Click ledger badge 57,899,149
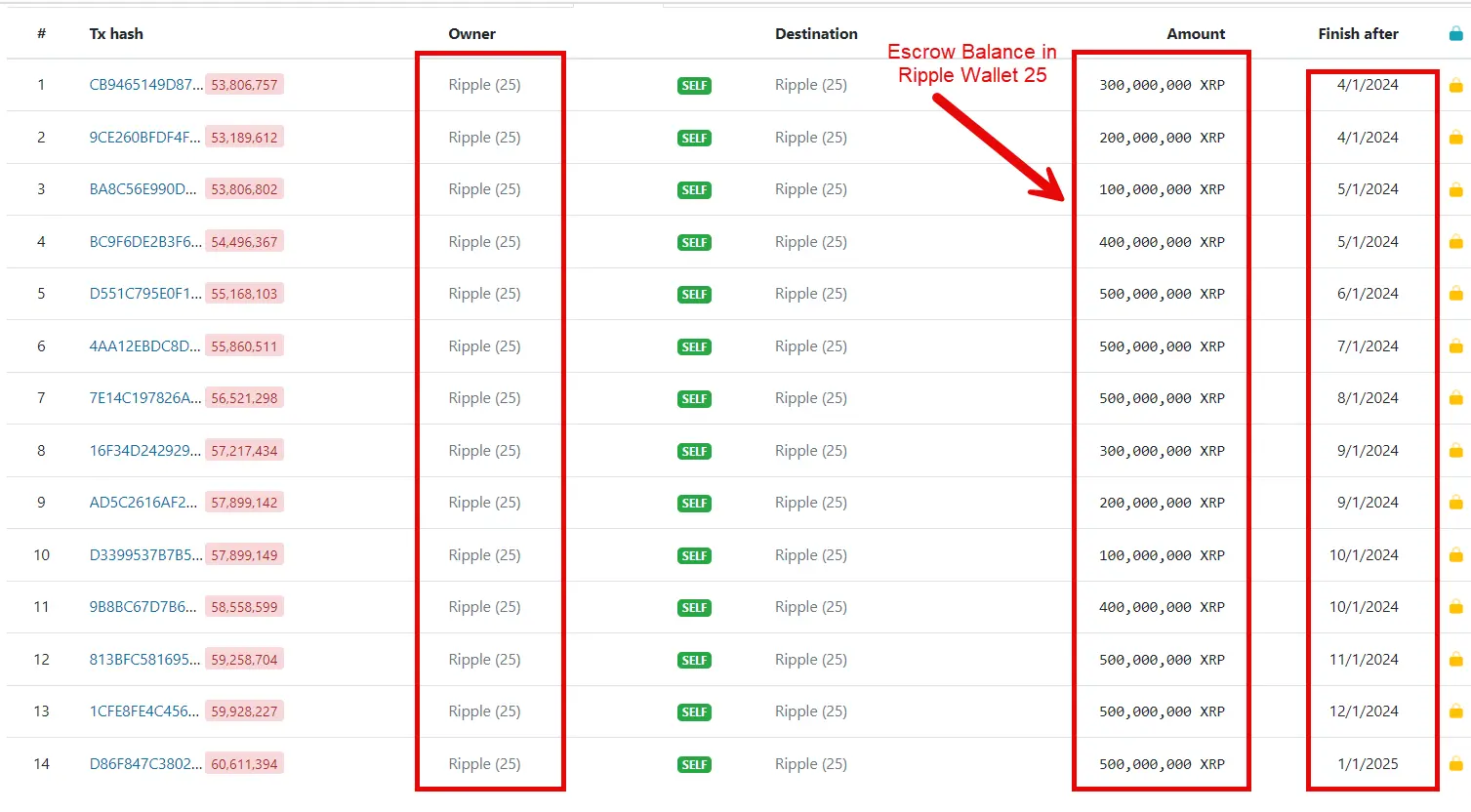Image resolution: width=1471 pixels, height=812 pixels. [244, 555]
